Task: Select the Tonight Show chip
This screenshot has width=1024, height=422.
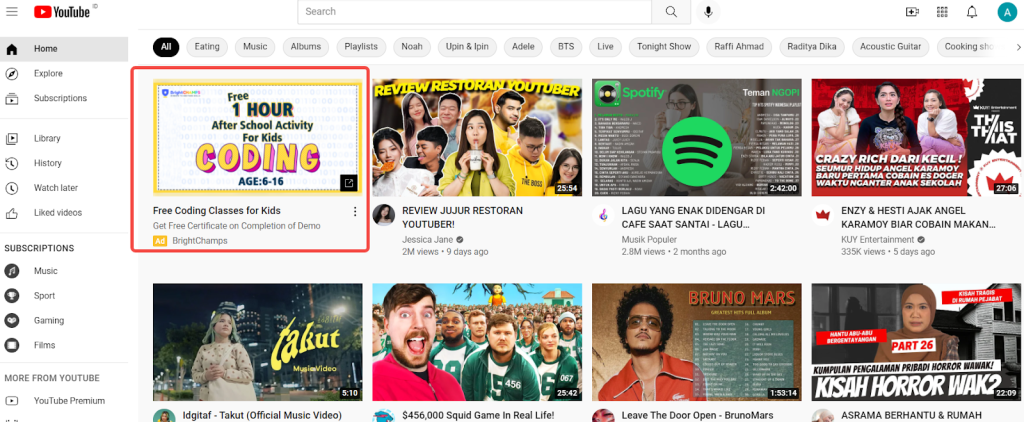Action: pos(664,47)
